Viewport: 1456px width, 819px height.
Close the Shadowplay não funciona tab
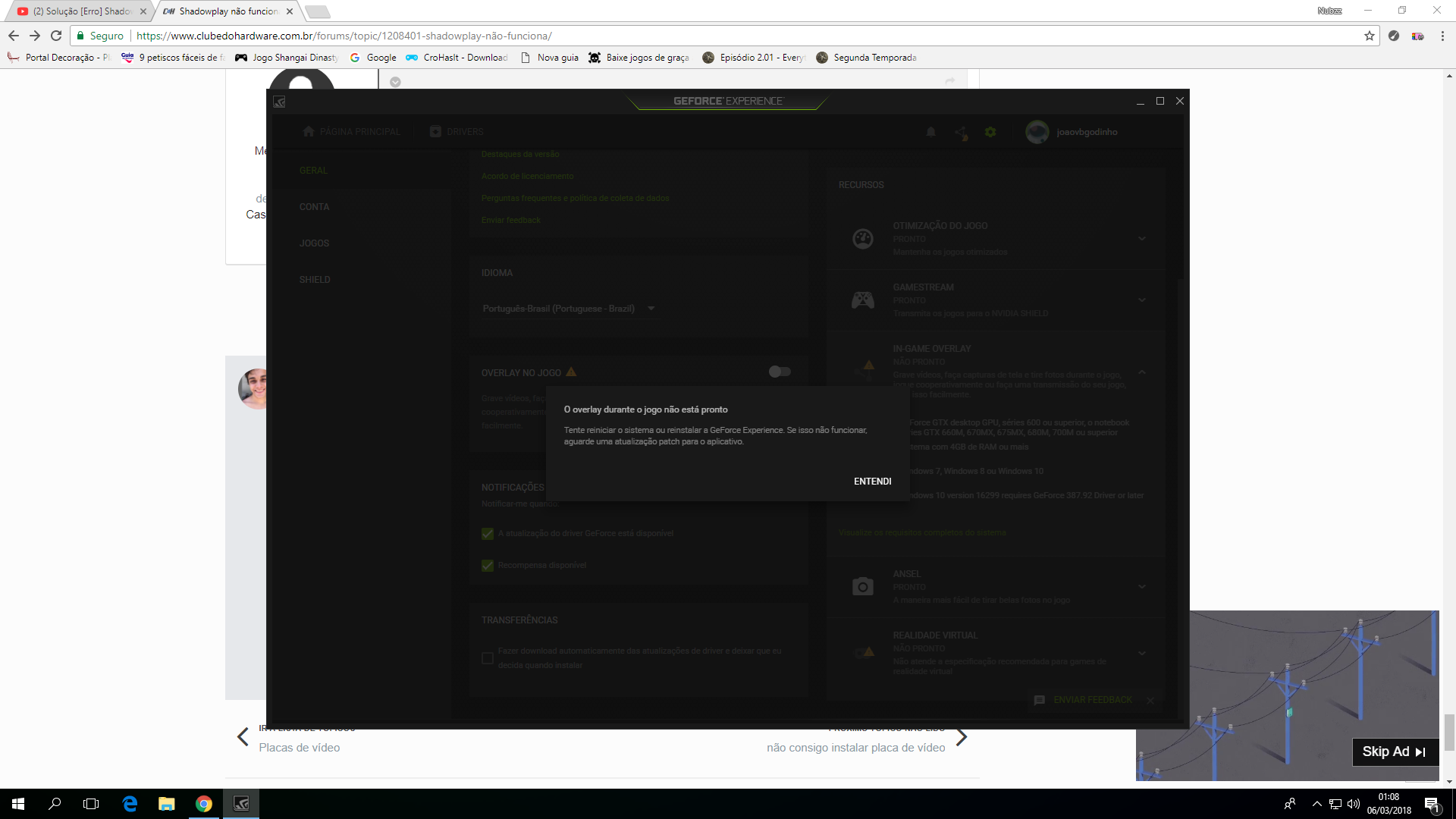click(x=290, y=11)
